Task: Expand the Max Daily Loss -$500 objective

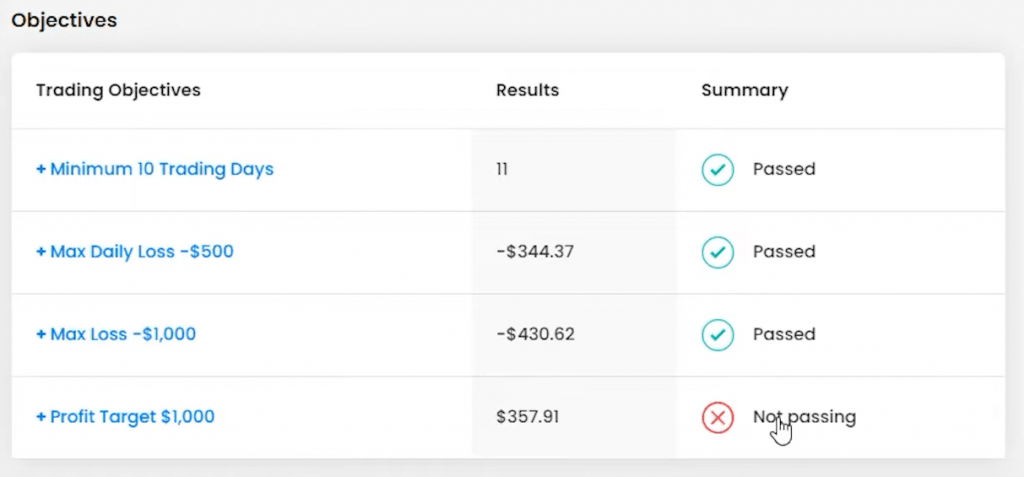Action: [x=135, y=252]
